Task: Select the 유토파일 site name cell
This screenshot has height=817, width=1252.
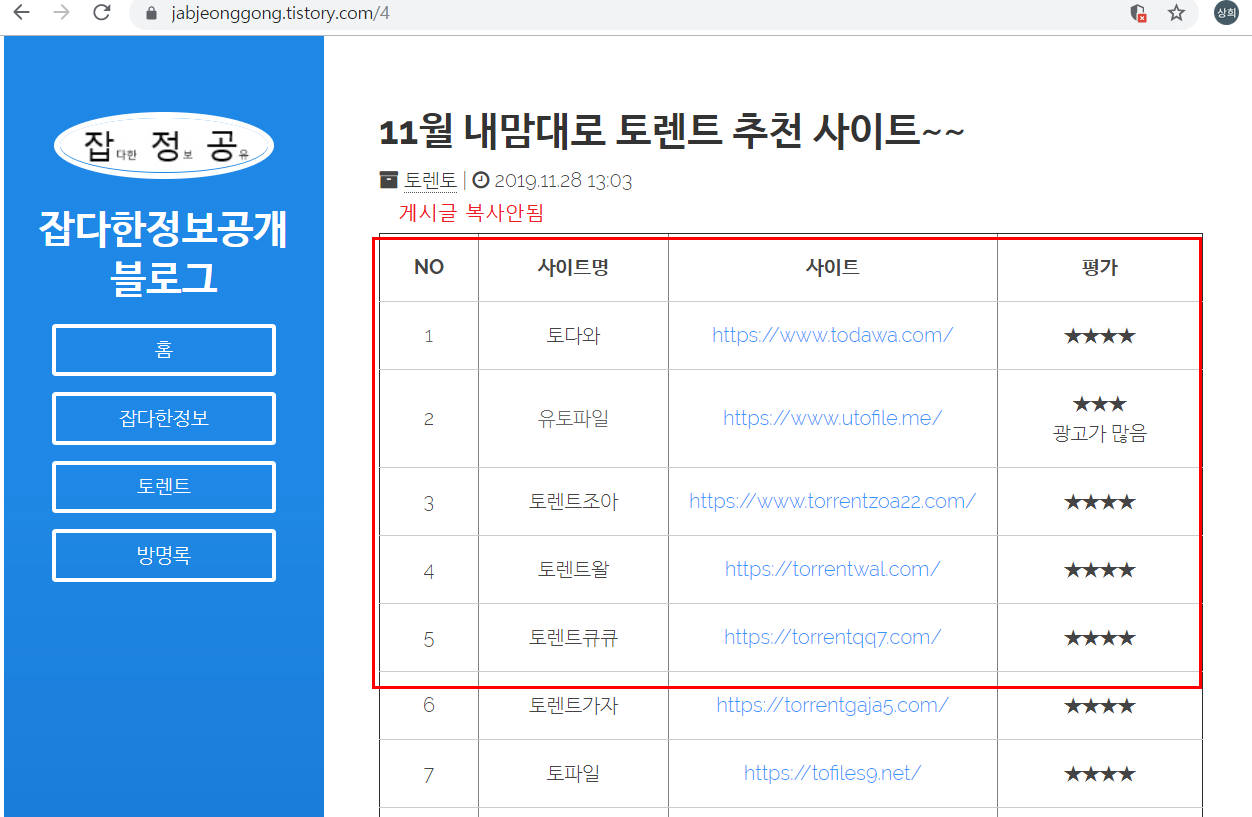Action: point(573,418)
